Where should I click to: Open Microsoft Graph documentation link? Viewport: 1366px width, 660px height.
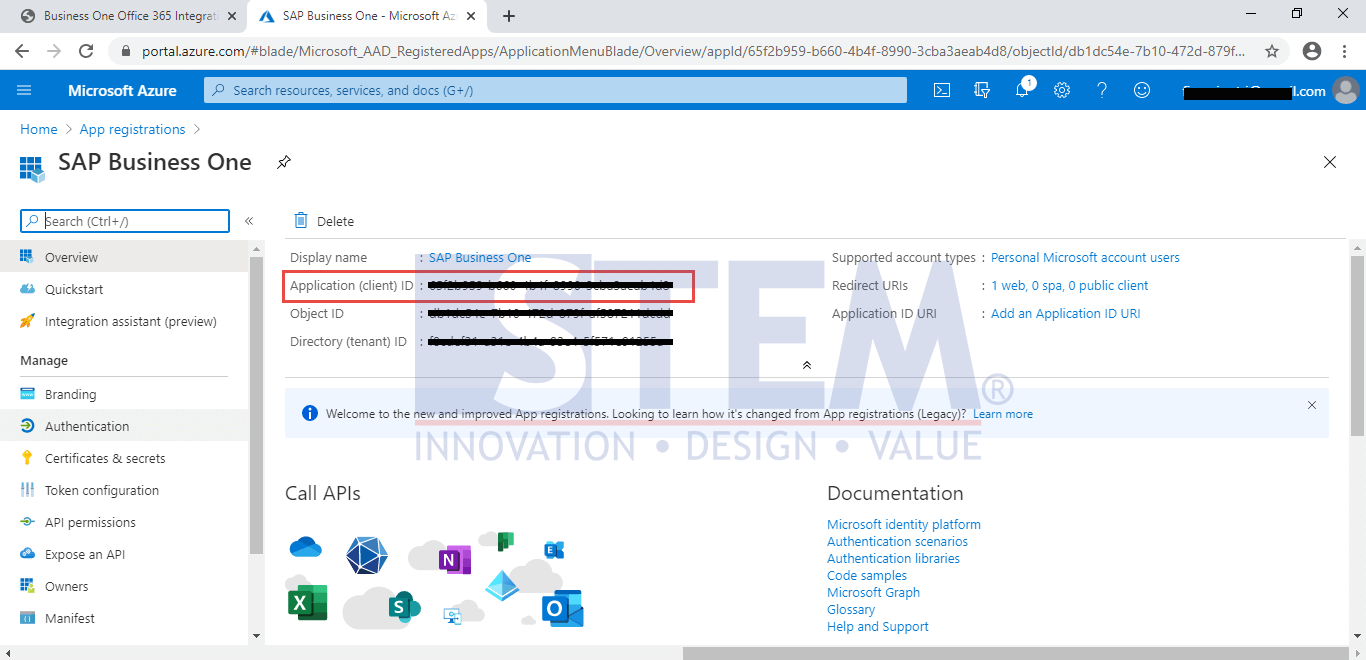coord(873,592)
